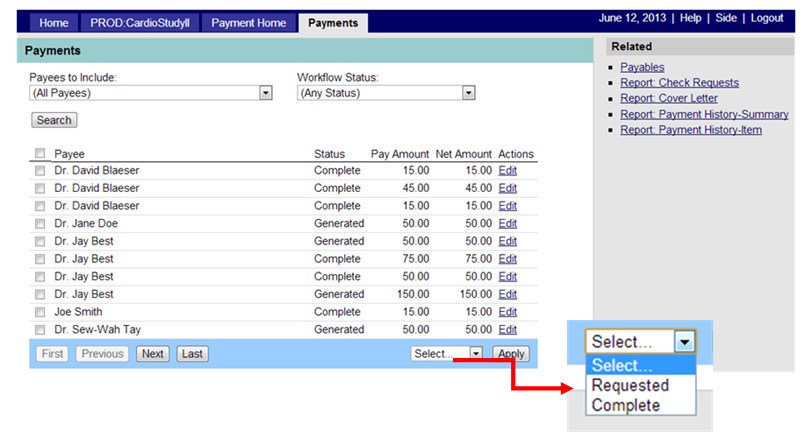The image size is (803, 435).
Task: Jump to the Last page
Action: (192, 354)
